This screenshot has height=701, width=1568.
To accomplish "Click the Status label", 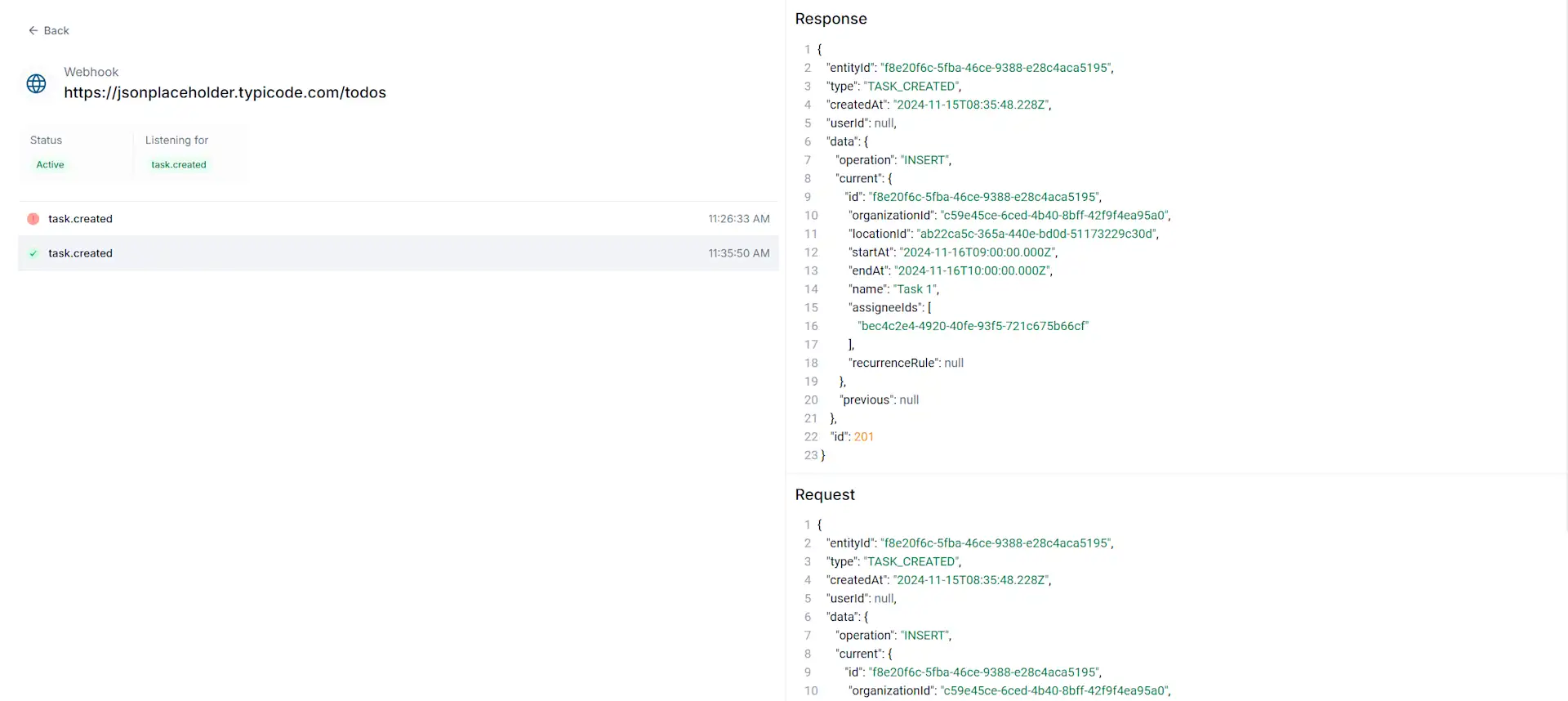I will 46,140.
